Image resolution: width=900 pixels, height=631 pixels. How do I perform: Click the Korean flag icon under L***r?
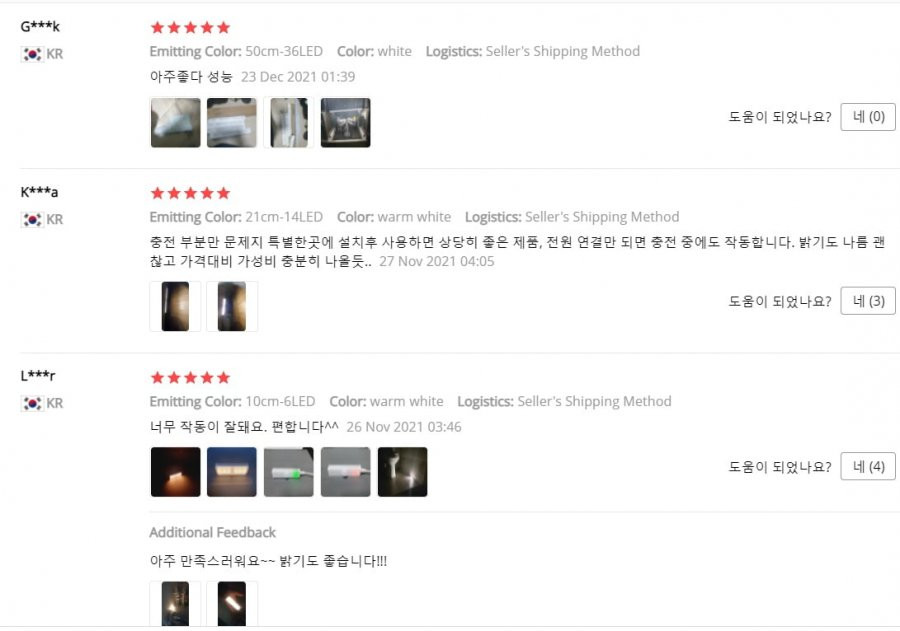[x=32, y=403]
